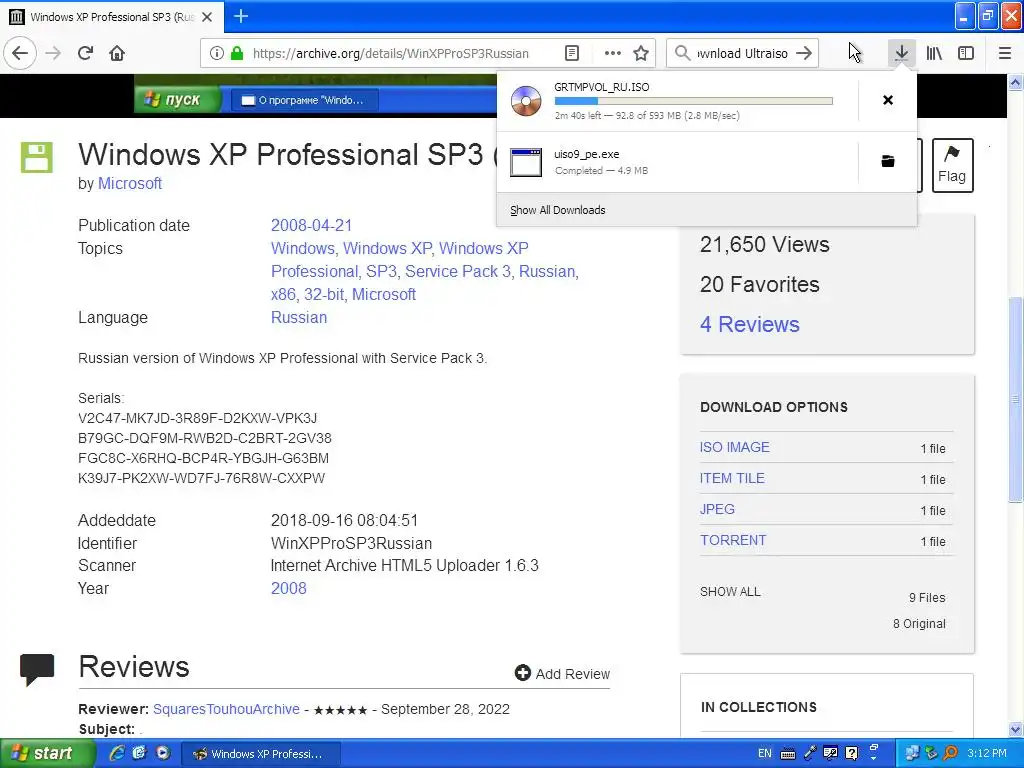Image resolution: width=1024 pixels, height=768 pixels.
Task: Open the on-screen keyboard tray icon
Action: pyautogui.click(x=788, y=754)
